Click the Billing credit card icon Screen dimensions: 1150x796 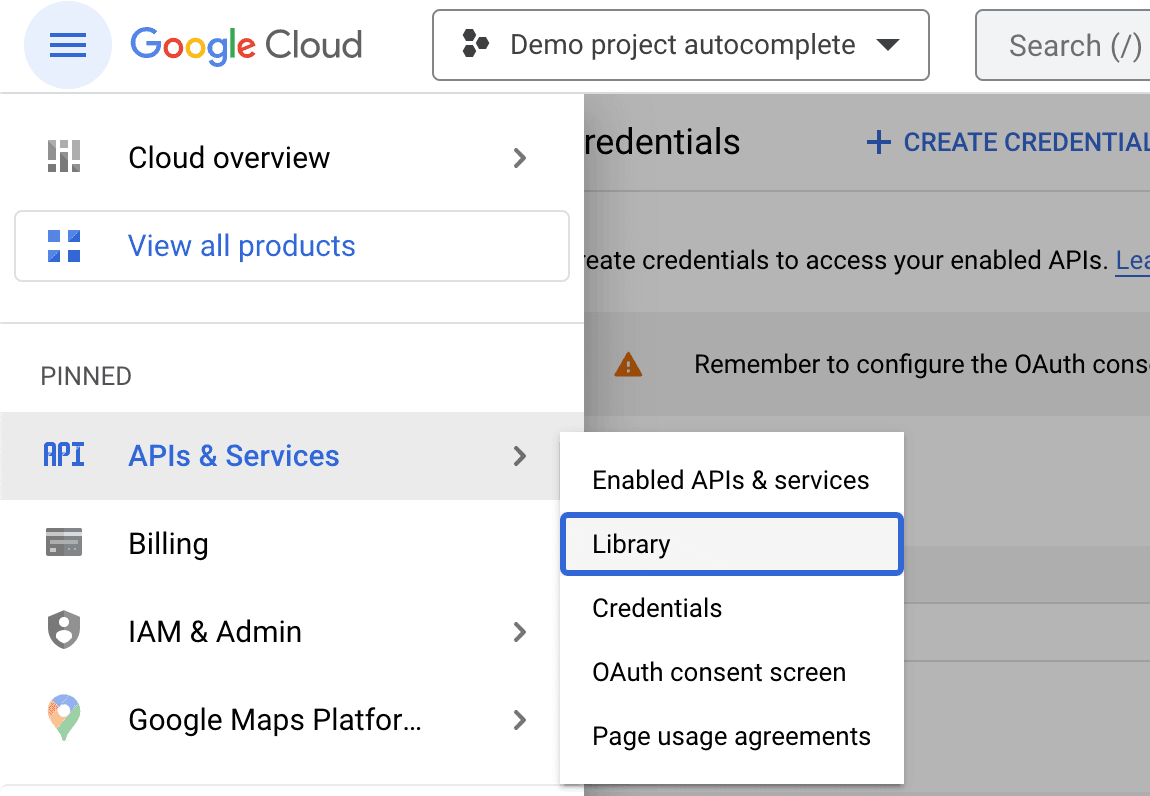64,543
